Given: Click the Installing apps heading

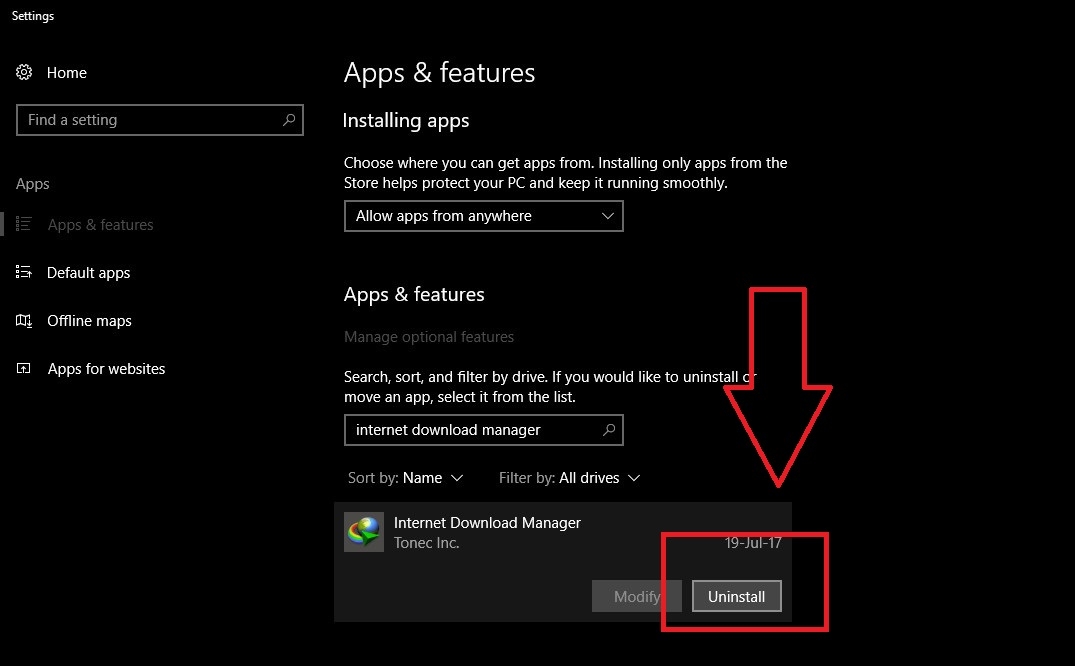Looking at the screenshot, I should click(406, 121).
